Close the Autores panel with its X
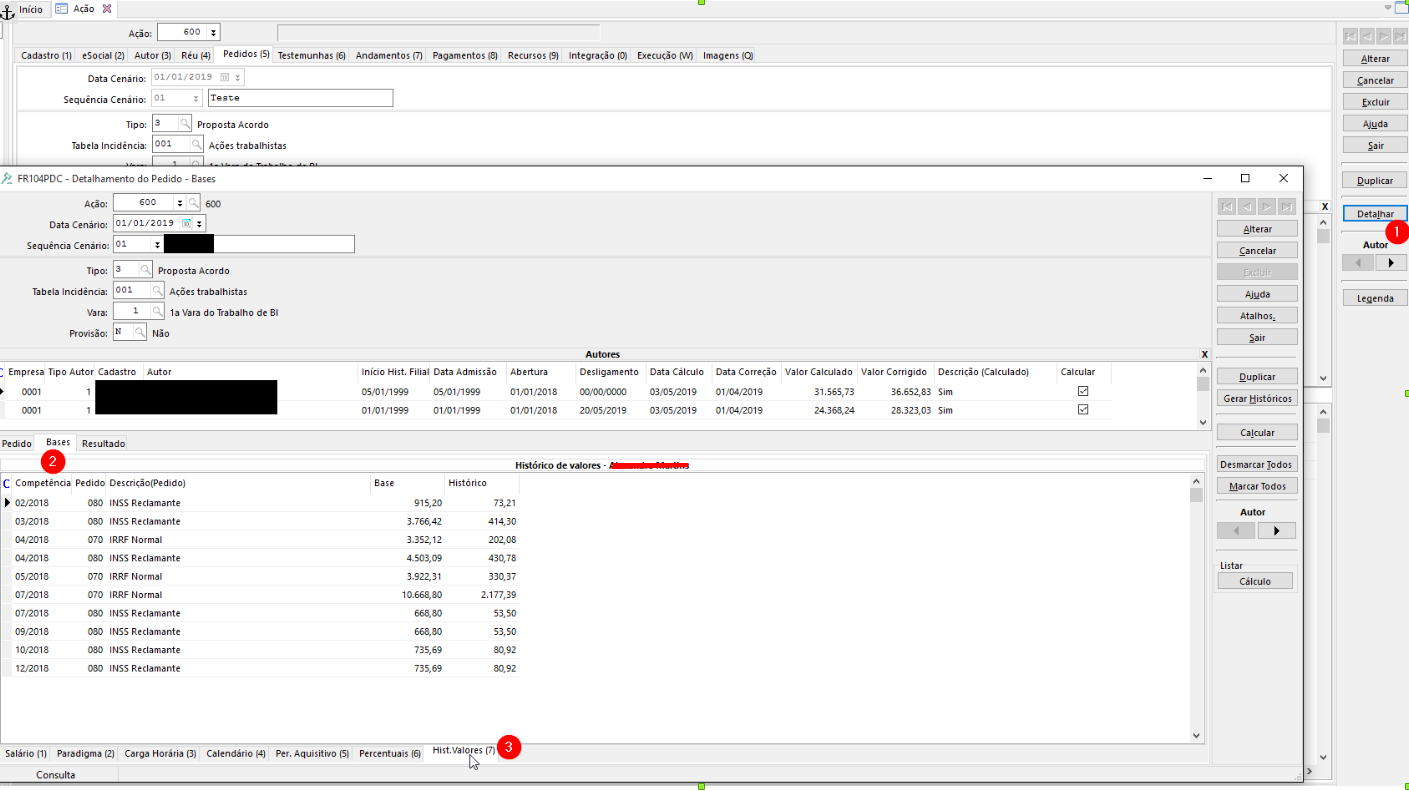This screenshot has width=1409, height=791. tap(1204, 355)
